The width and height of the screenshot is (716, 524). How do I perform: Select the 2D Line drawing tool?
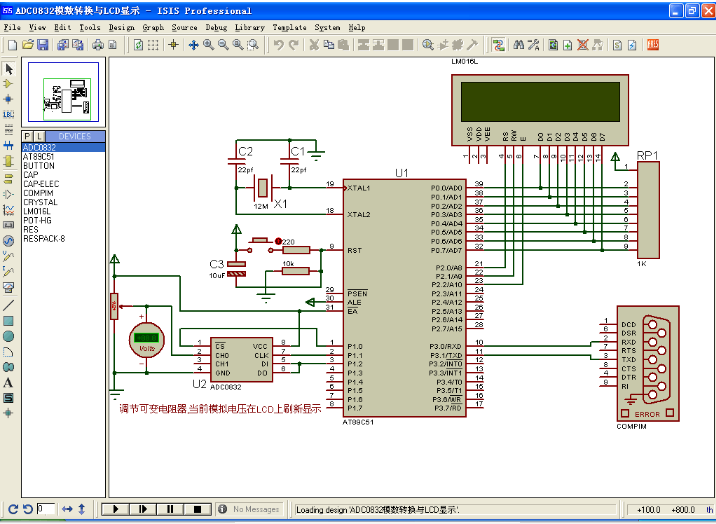pyautogui.click(x=8, y=305)
